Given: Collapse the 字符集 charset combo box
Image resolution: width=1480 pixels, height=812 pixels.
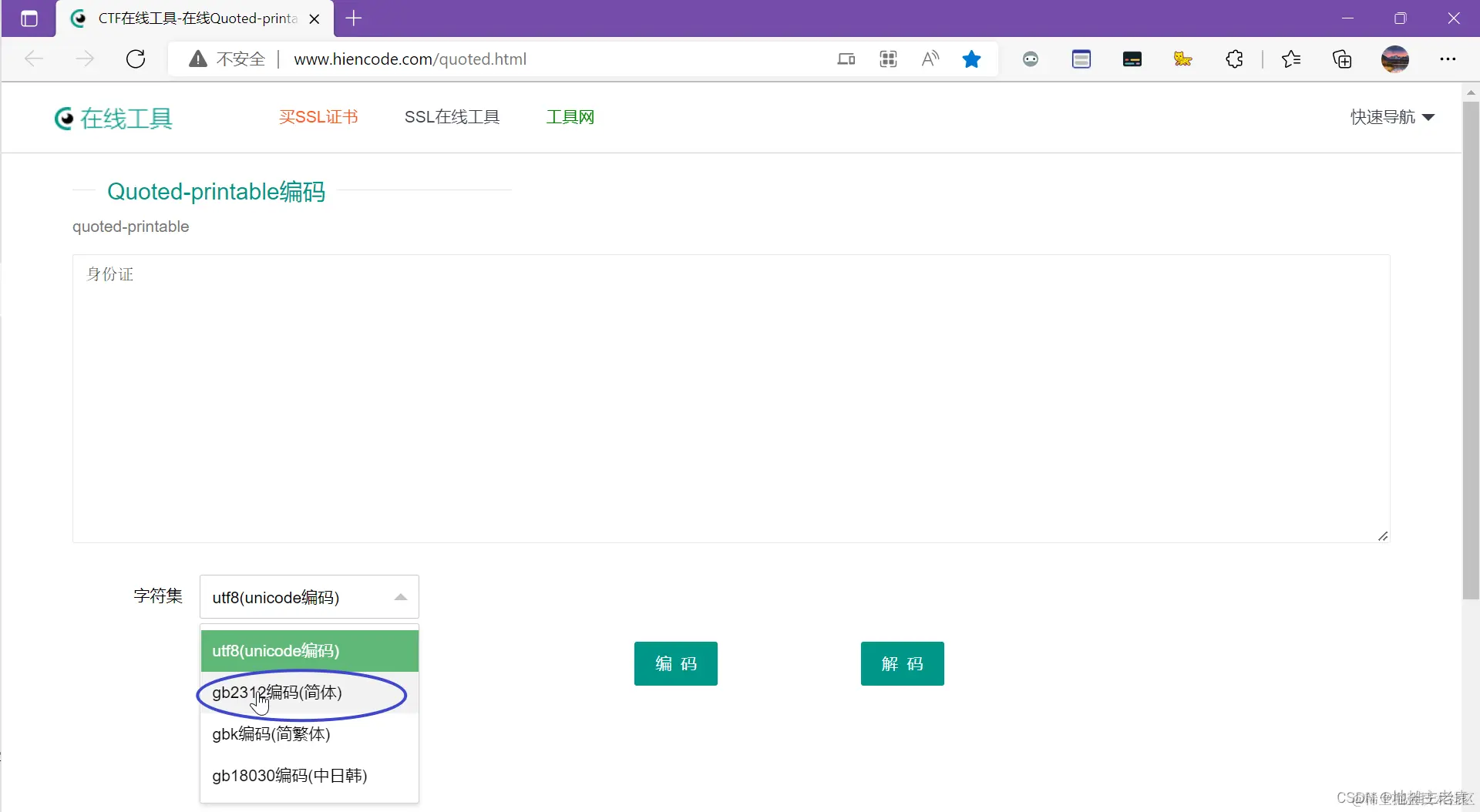Looking at the screenshot, I should coord(309,597).
